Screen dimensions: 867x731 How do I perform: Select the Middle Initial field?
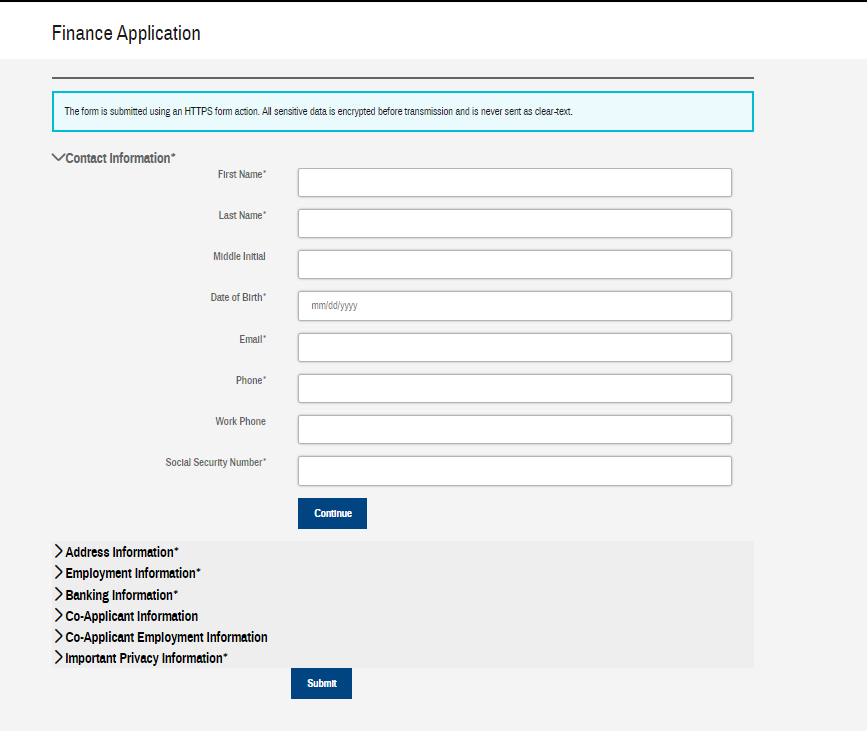[x=515, y=264]
